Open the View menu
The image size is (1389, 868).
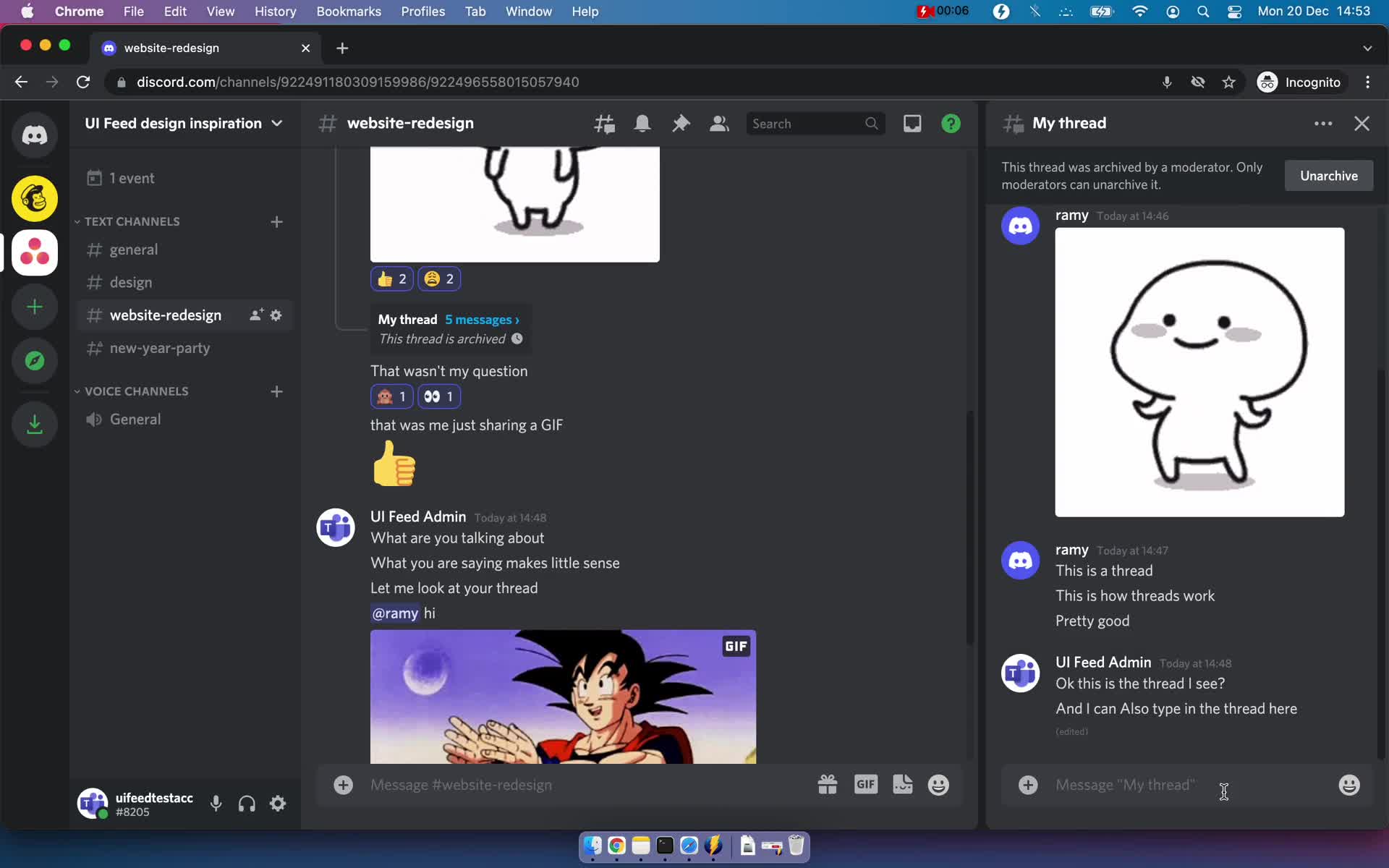(220, 12)
